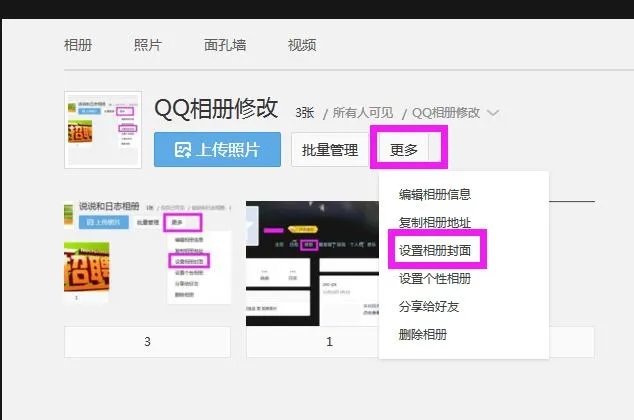Expand the chevron beside the QQ相册修改 path
This screenshot has width=634, height=420.
click(493, 113)
